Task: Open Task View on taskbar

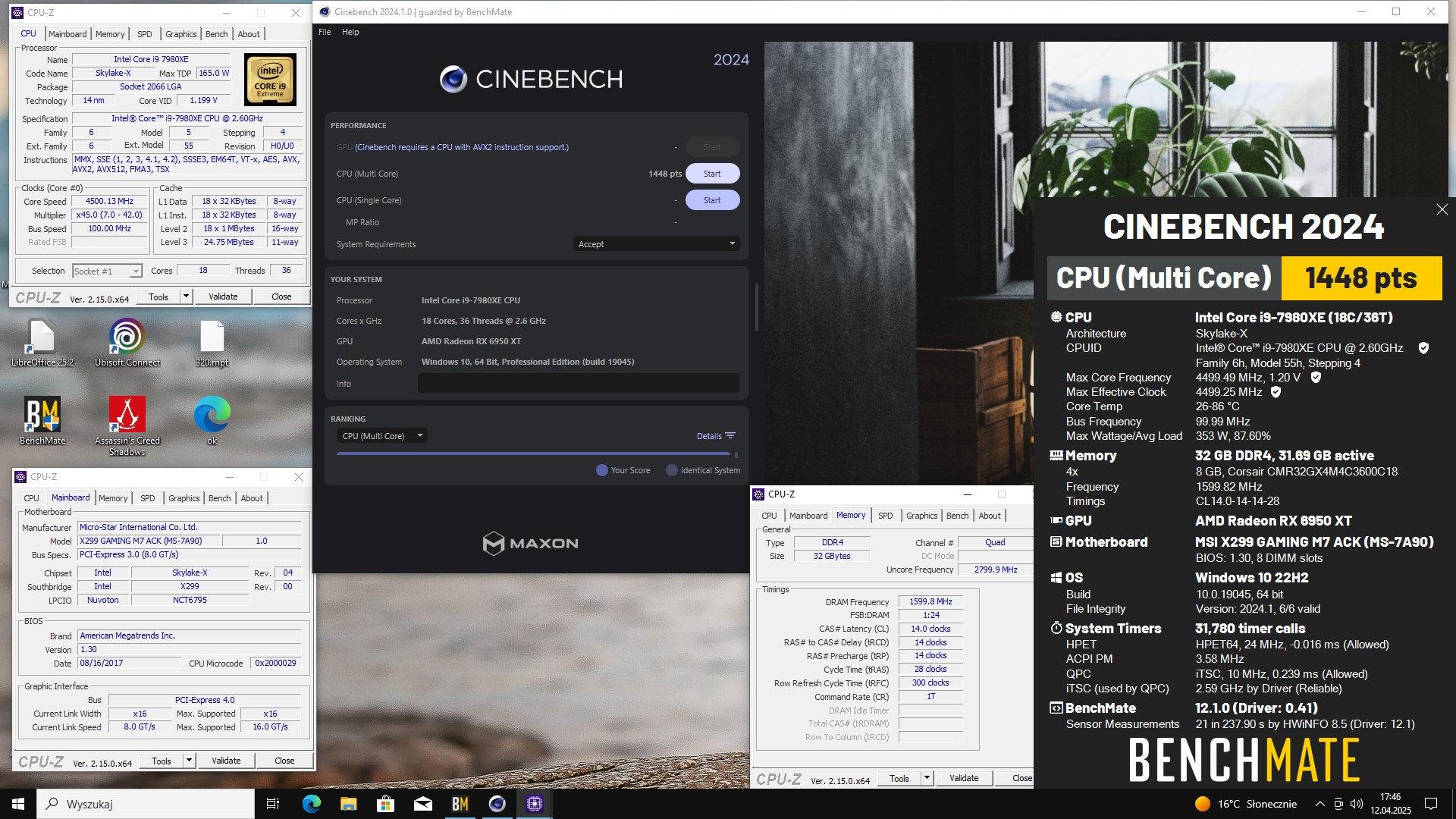Action: point(273,804)
